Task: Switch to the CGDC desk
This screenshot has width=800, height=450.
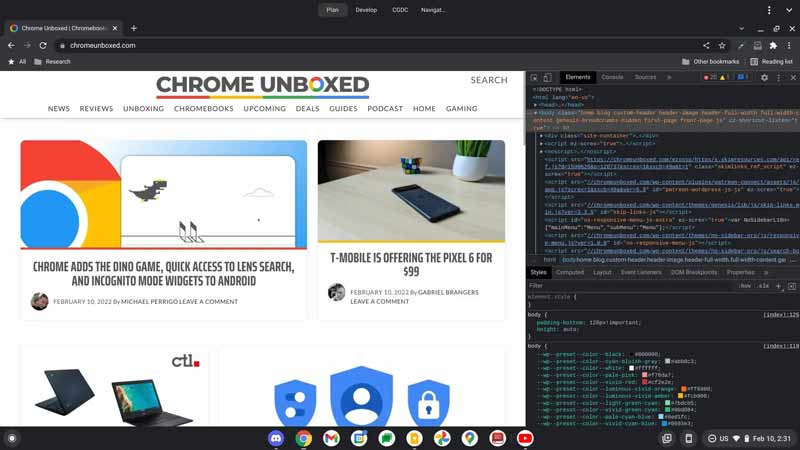Action: pyautogui.click(x=400, y=10)
